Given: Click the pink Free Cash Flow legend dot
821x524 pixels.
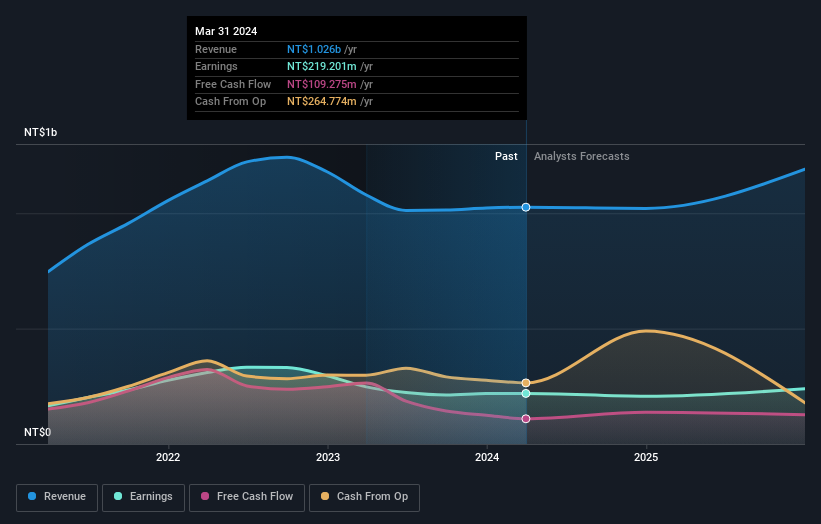Looking at the screenshot, I should [x=205, y=496].
